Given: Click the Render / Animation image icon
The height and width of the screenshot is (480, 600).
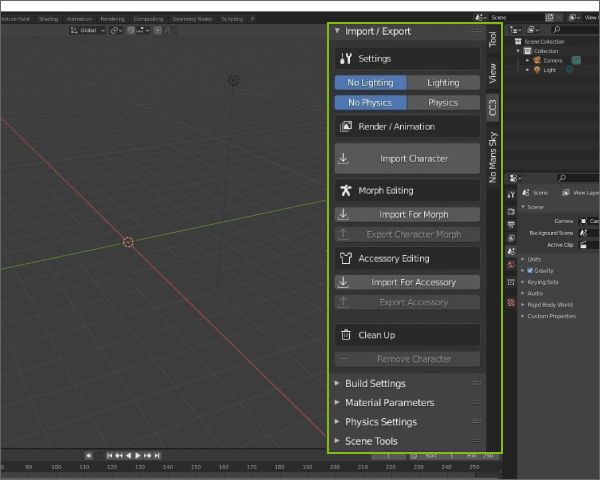Looking at the screenshot, I should point(346,126).
